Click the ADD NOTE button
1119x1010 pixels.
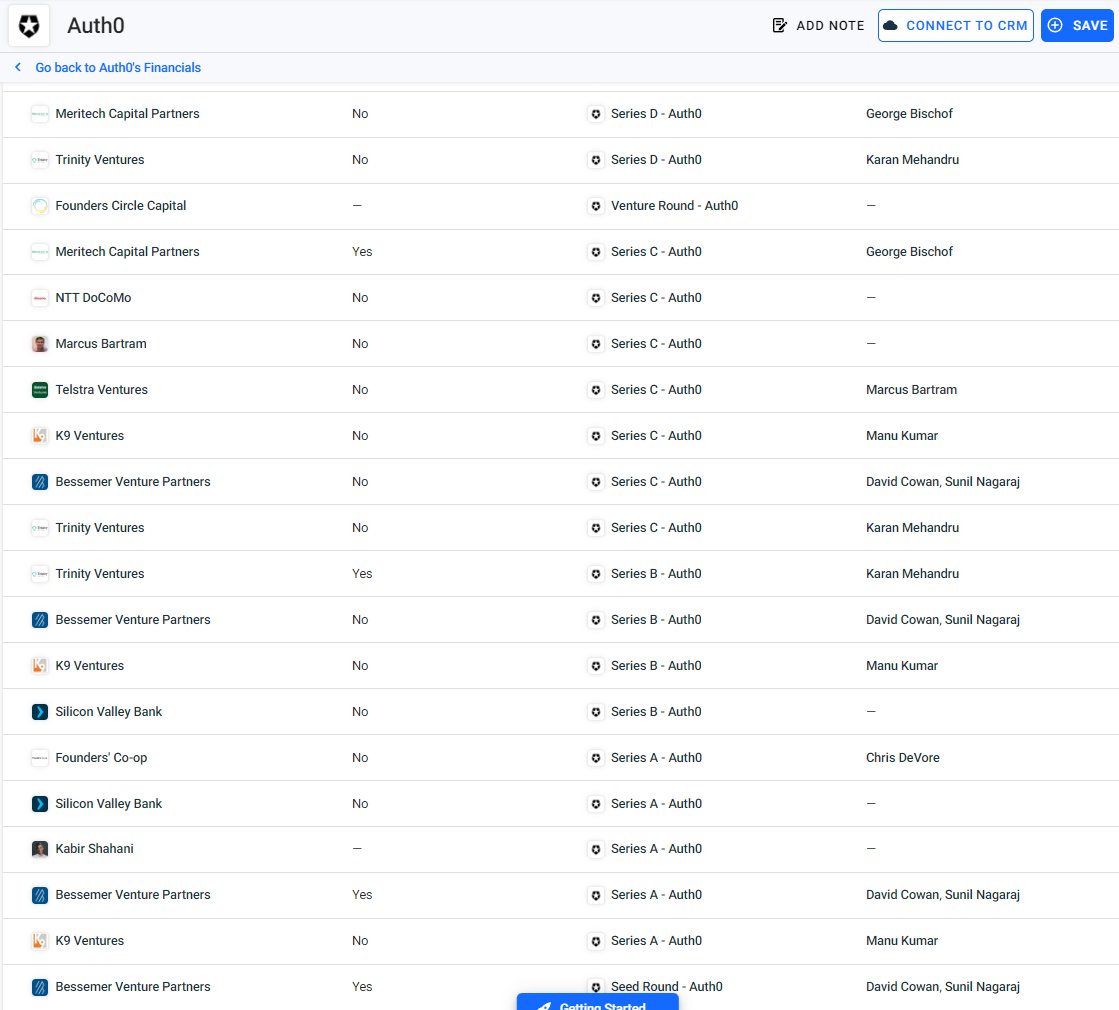pyautogui.click(x=819, y=26)
